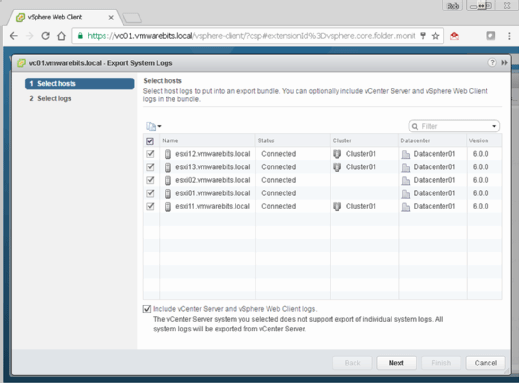The height and width of the screenshot is (383, 519).
Task: Click Connected status for esxi12
Action: pyautogui.click(x=279, y=154)
